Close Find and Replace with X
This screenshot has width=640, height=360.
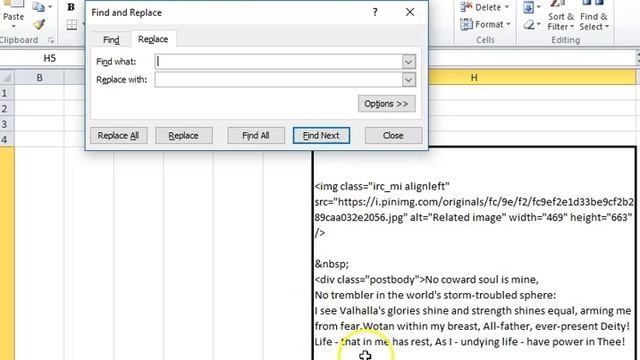pyautogui.click(x=410, y=12)
